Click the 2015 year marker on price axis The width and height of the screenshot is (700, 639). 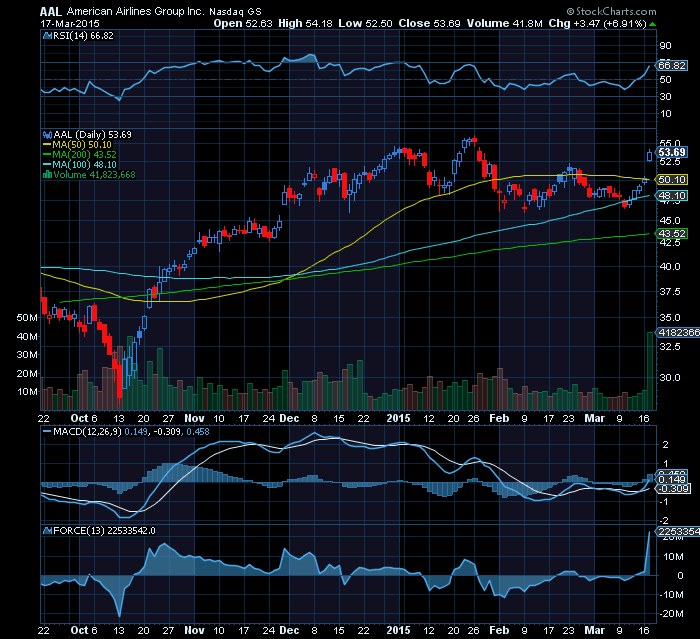coord(398,418)
